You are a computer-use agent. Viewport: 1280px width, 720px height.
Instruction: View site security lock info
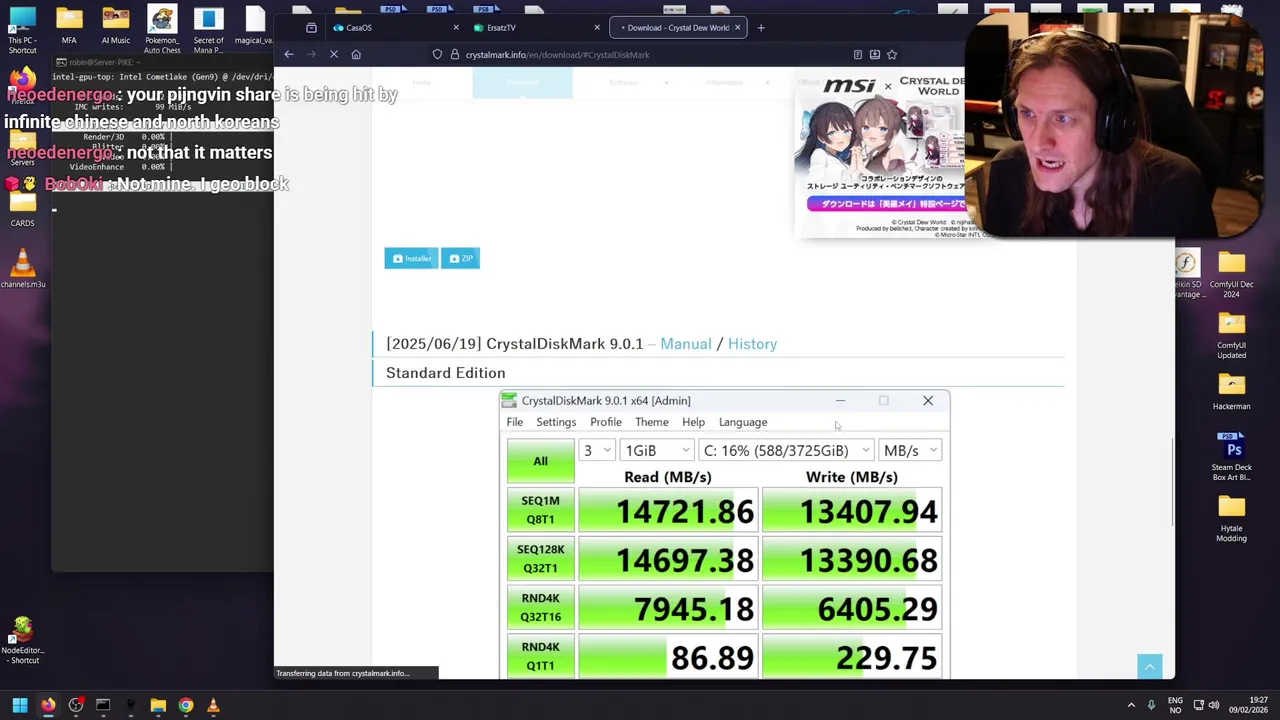(455, 55)
